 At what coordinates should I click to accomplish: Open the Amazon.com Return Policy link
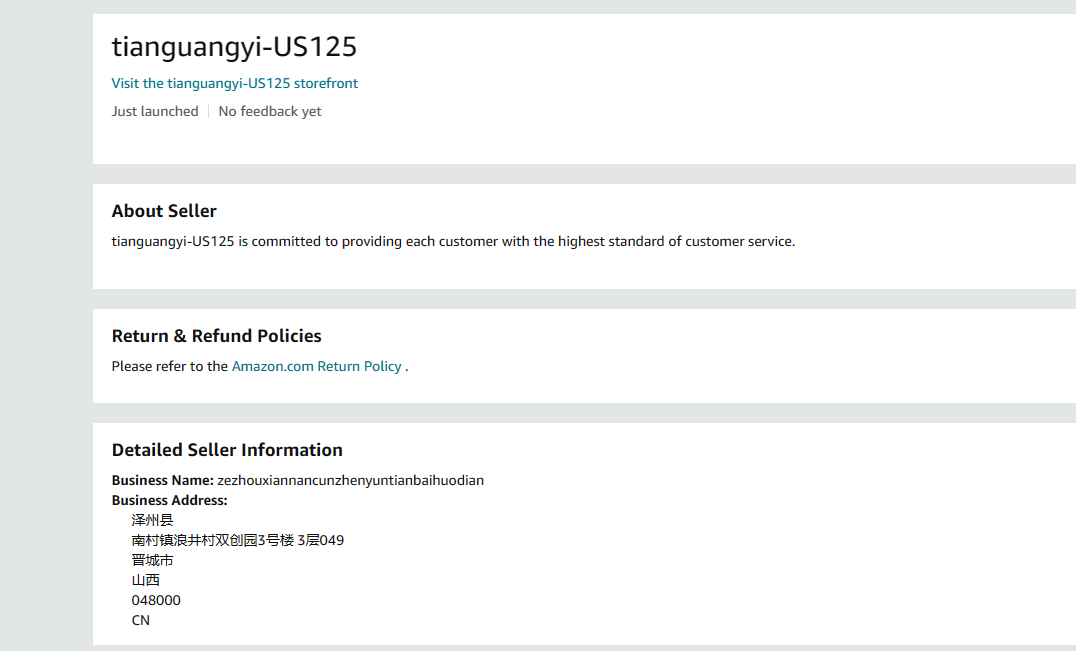coord(316,366)
